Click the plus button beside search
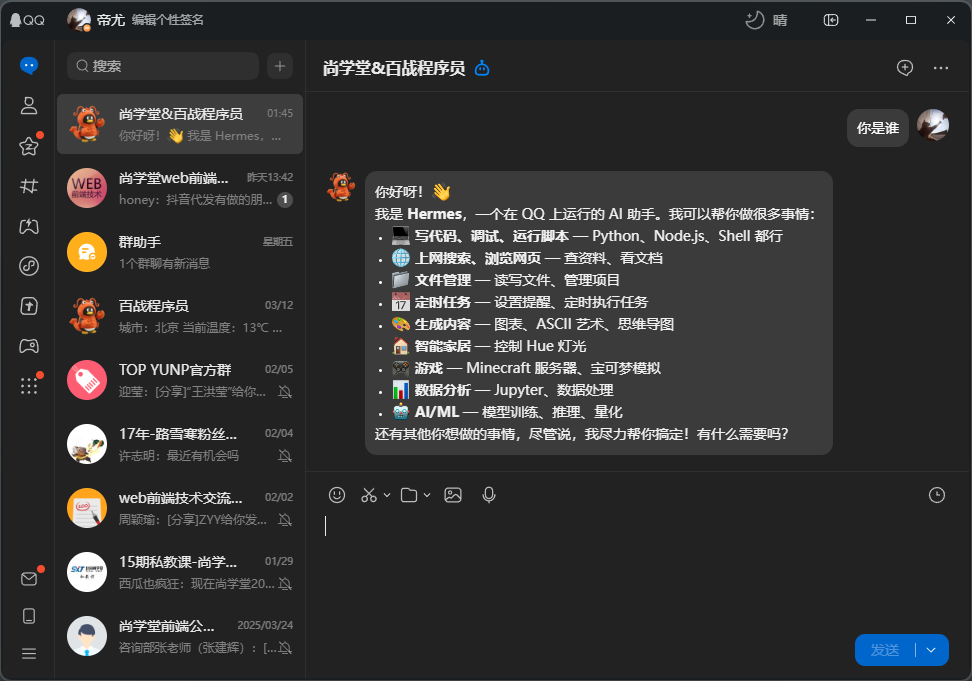 pyautogui.click(x=280, y=66)
